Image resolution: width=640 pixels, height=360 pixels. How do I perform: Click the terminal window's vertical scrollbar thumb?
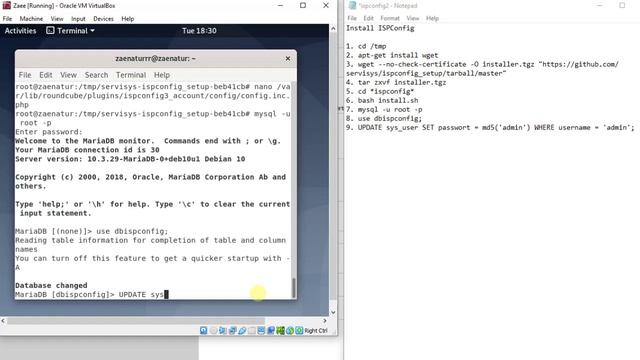point(293,287)
